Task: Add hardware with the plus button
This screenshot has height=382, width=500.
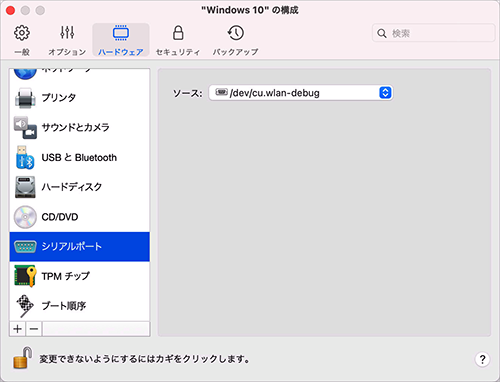Action: [x=18, y=329]
